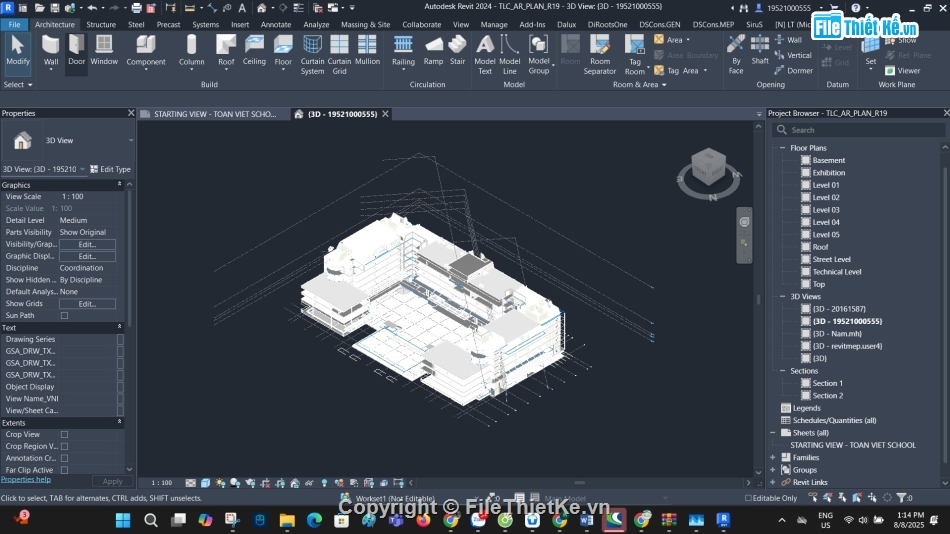
Task: Click the Room Separator tool
Action: point(600,55)
